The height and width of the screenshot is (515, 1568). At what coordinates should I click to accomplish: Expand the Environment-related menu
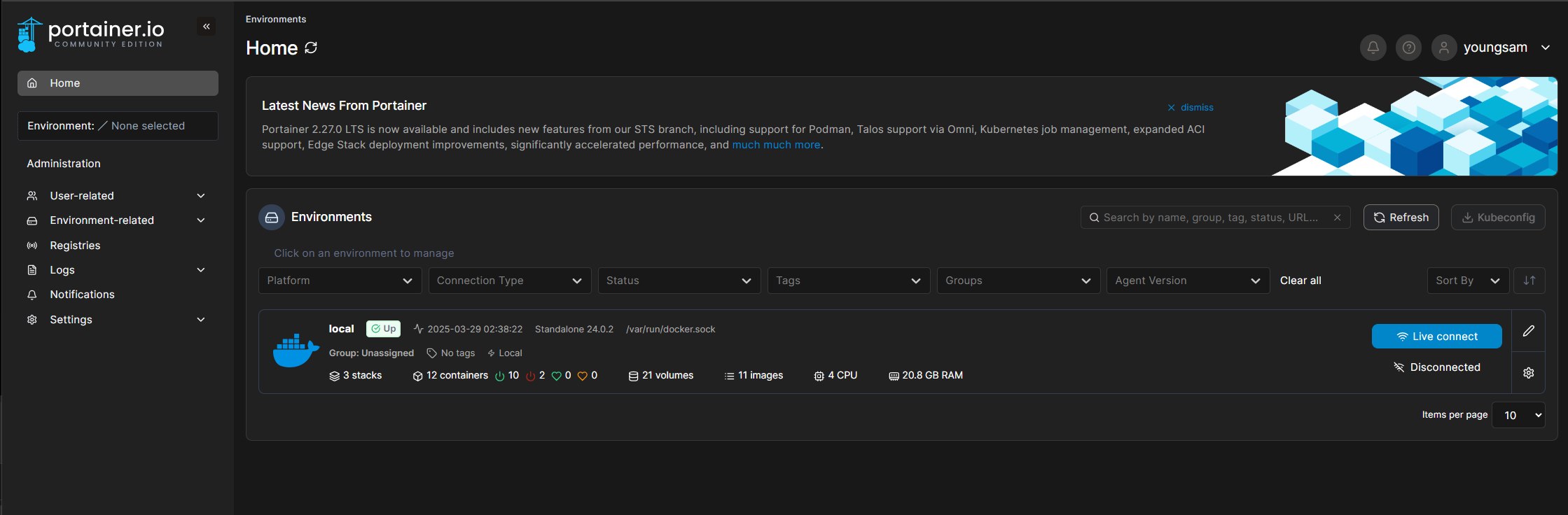tap(118, 220)
